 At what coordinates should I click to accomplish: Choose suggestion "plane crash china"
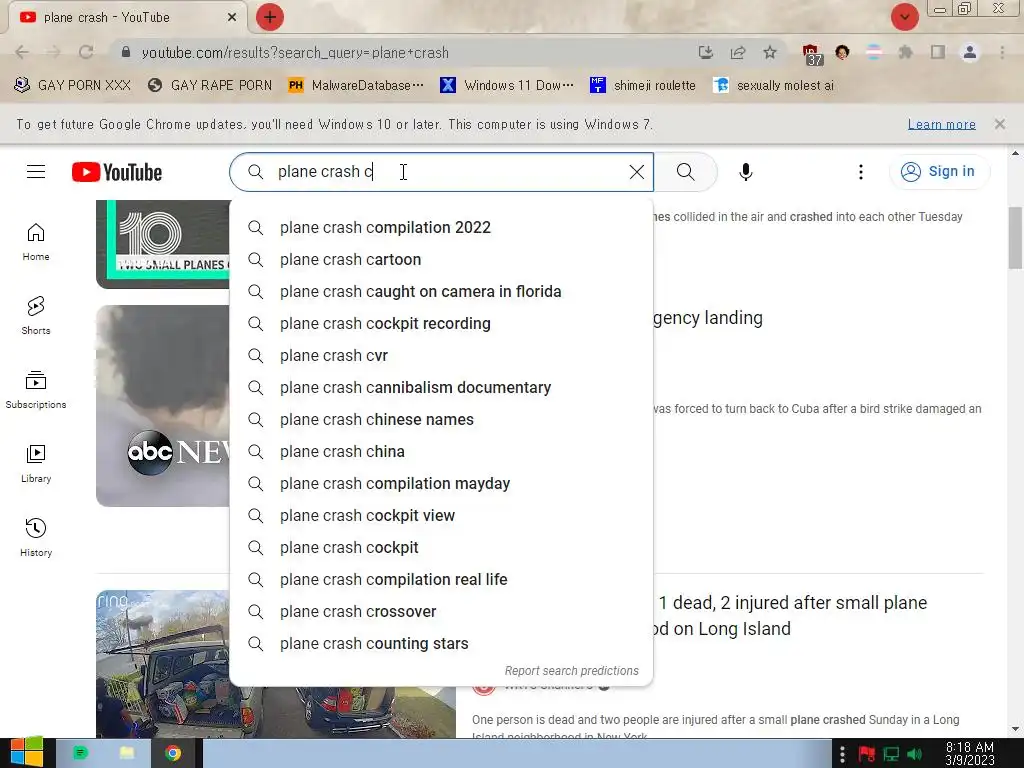point(441,451)
